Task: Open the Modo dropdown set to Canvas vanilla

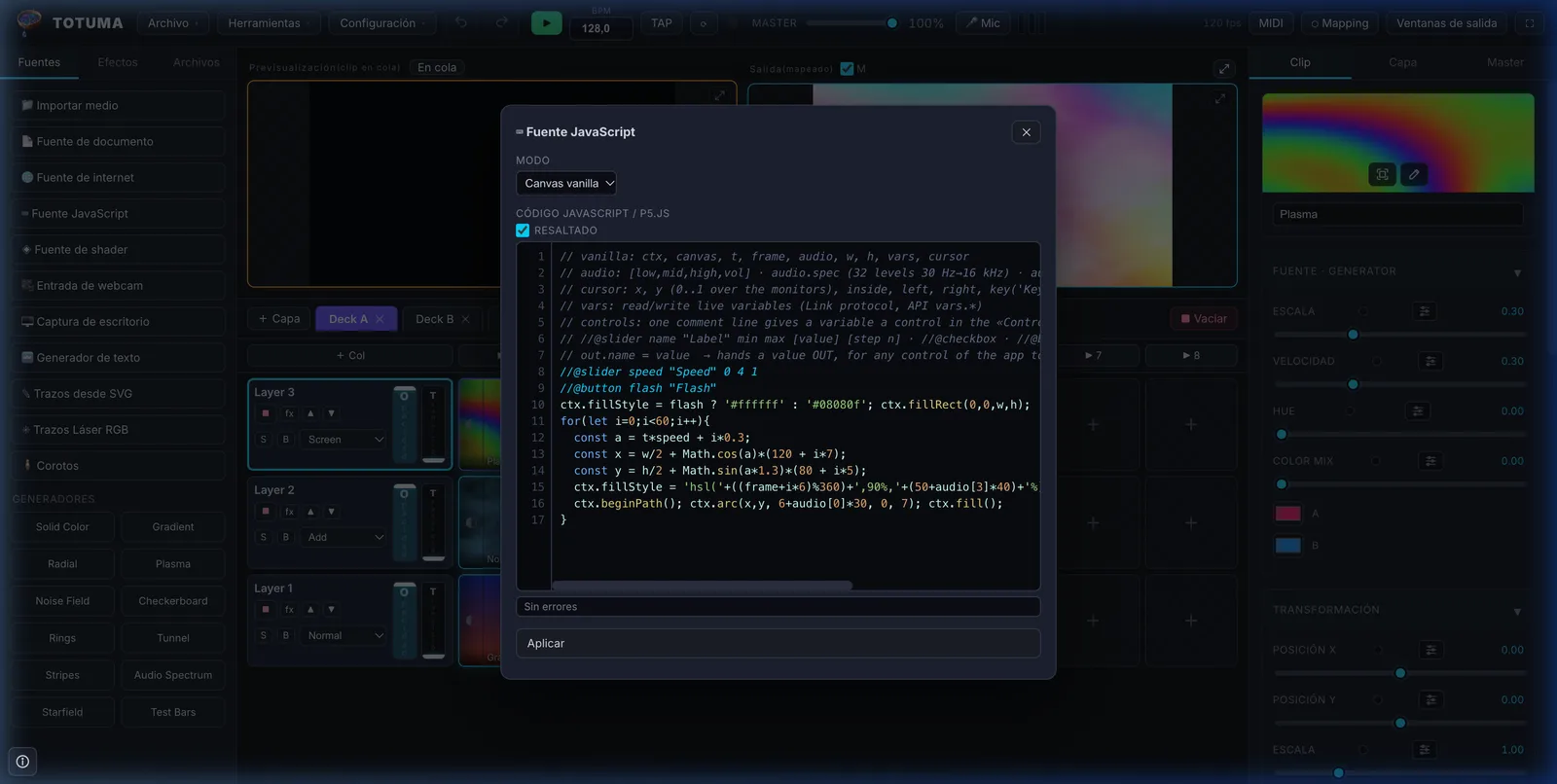Action: tap(566, 183)
